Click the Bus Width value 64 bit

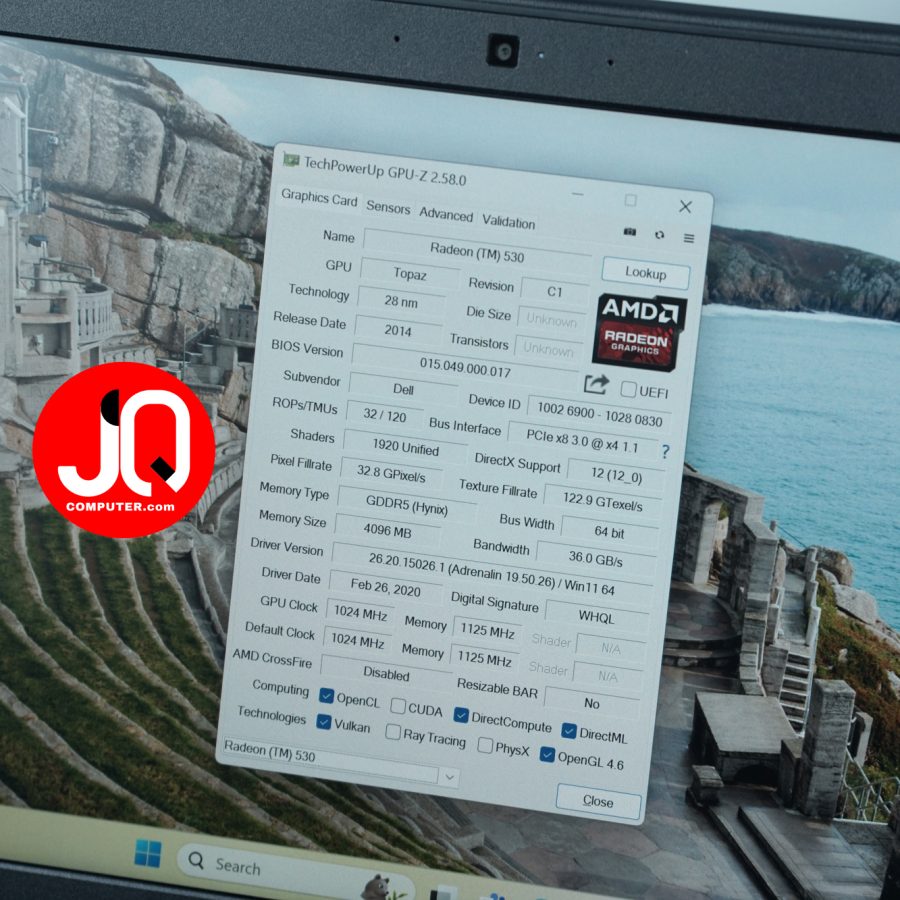pos(609,532)
